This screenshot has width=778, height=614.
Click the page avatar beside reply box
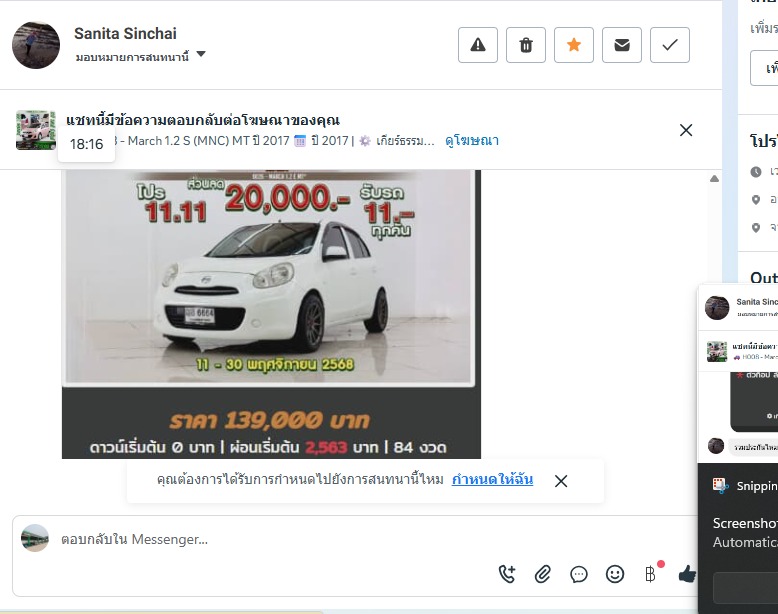(x=35, y=538)
